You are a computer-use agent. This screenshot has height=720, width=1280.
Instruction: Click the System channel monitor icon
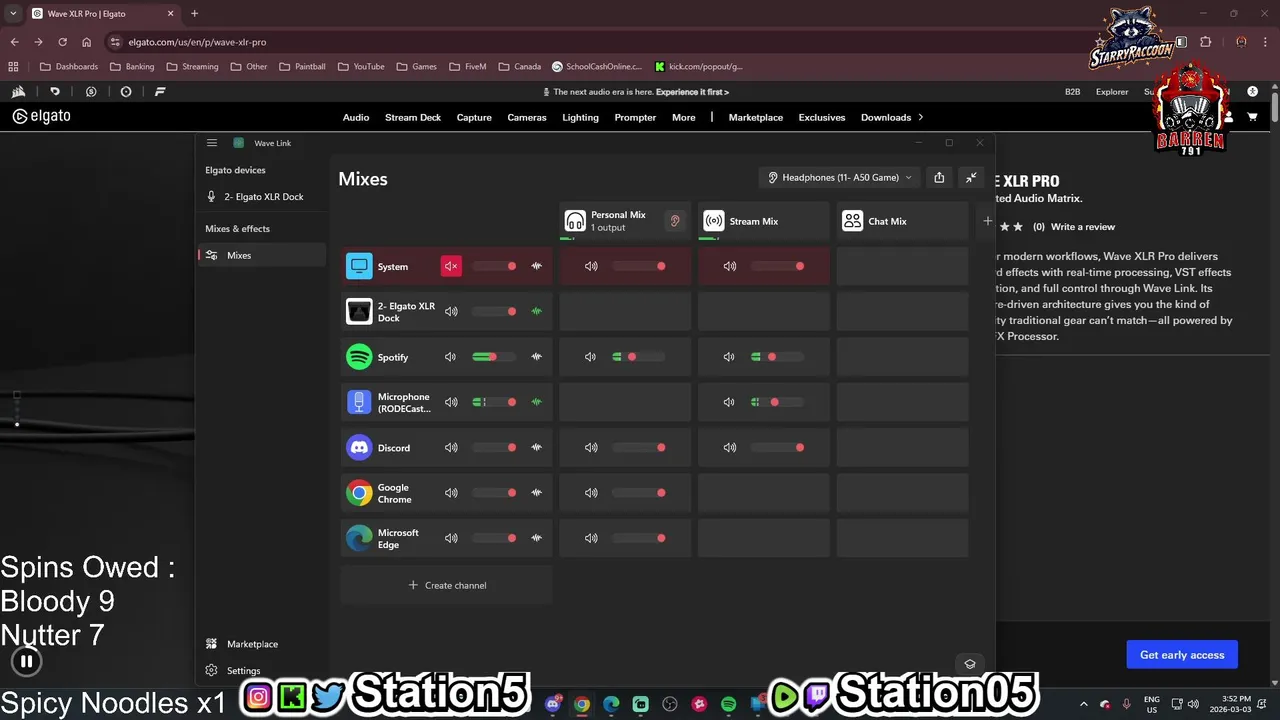[359, 266]
